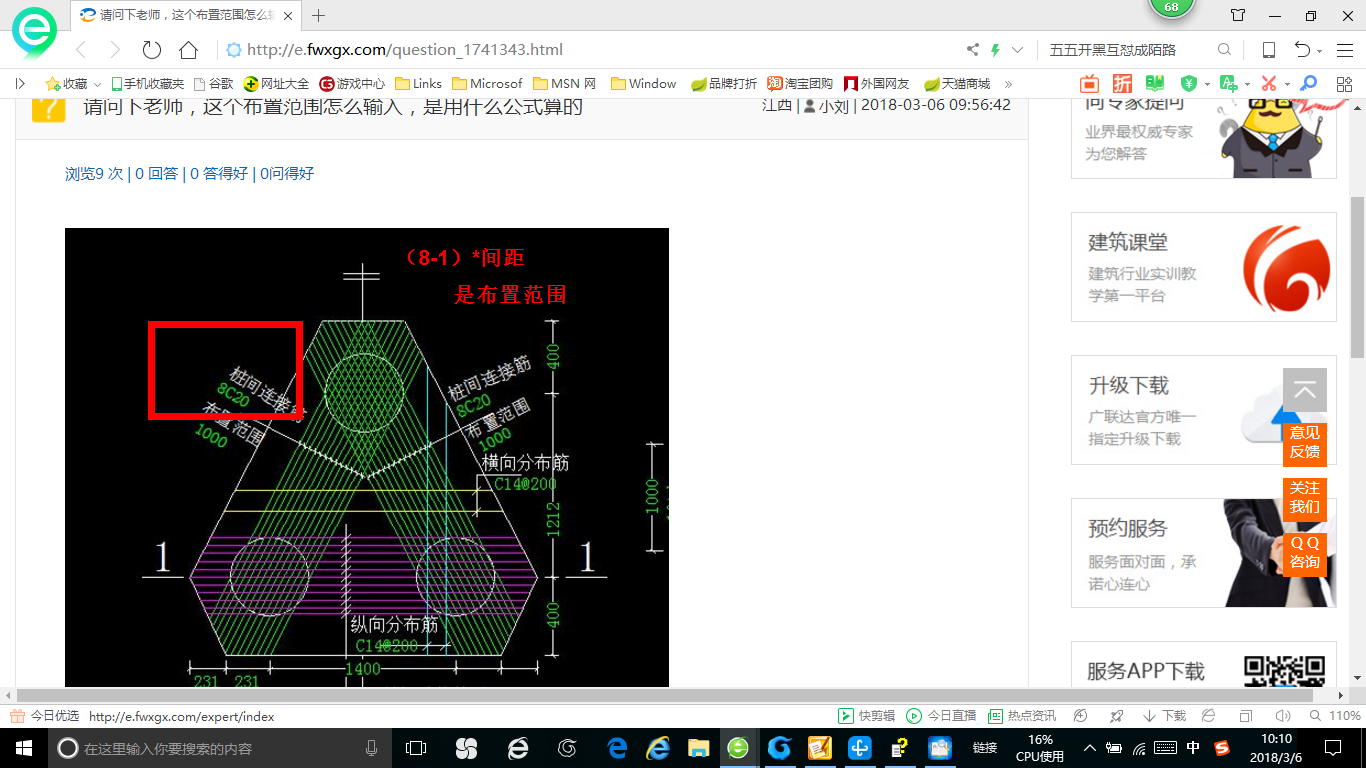Click the green lightning speed mode icon
The image size is (1366, 768).
(995, 50)
